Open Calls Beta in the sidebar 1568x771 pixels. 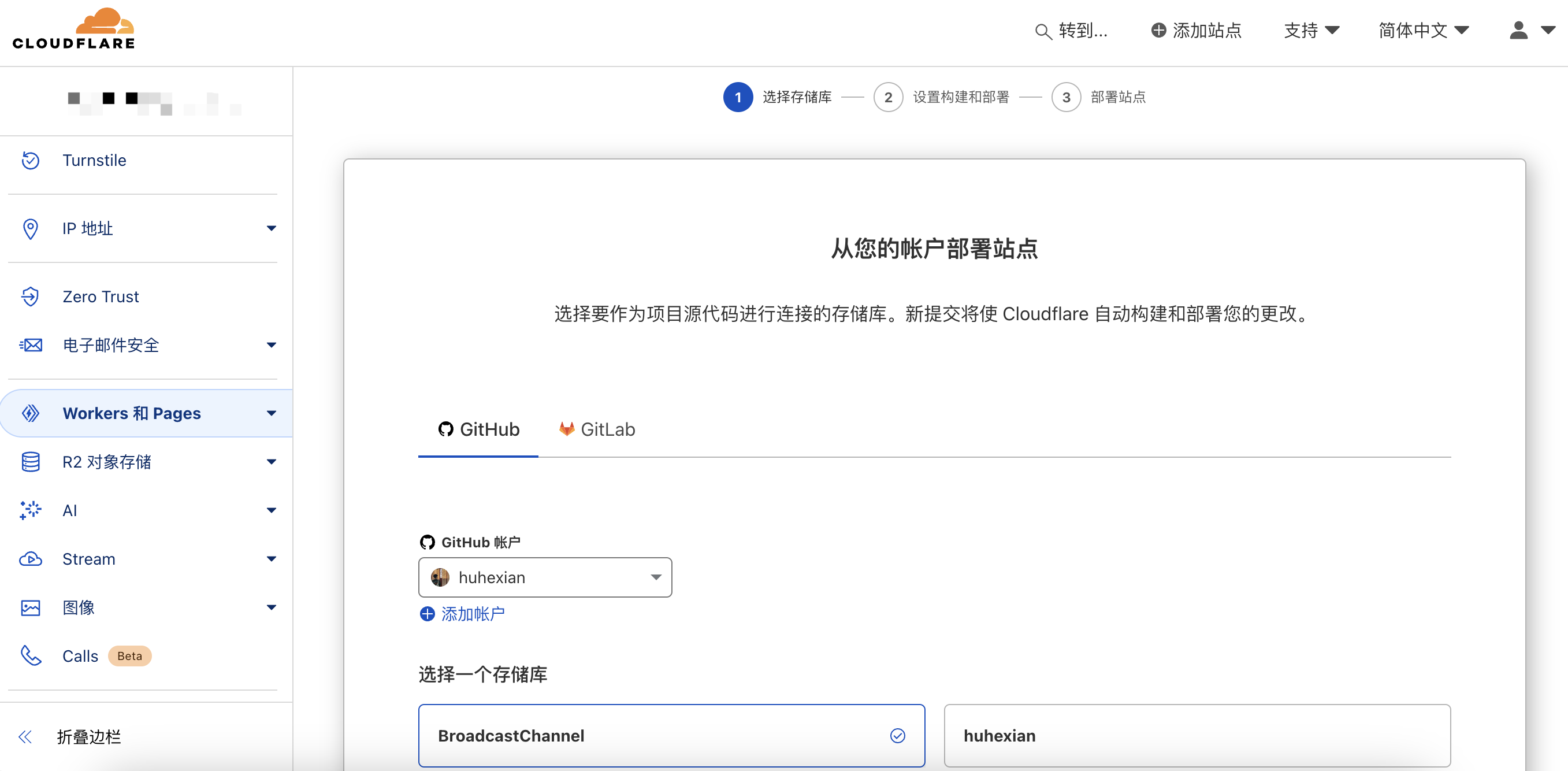pyautogui.click(x=106, y=656)
